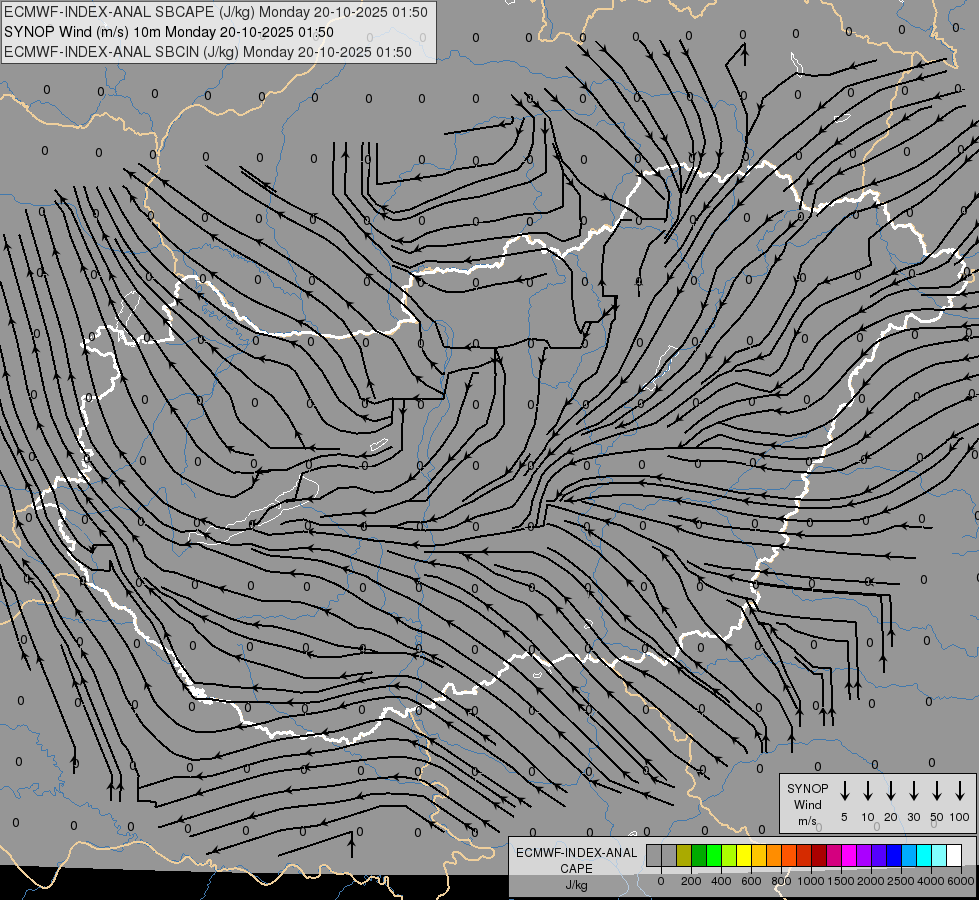The image size is (979, 900).
Task: Click the value 100 under wind legend arrows
Action: click(x=960, y=817)
